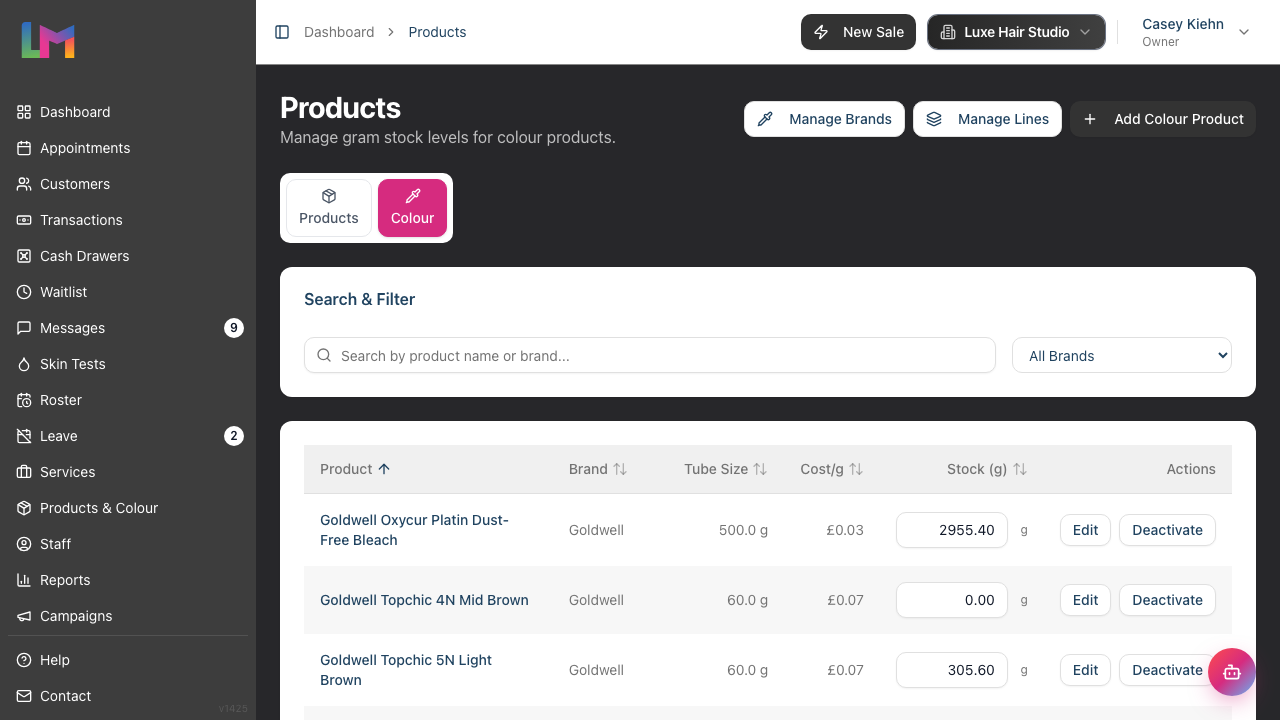
Task: Click the Roster calendar-clock icon
Action: coord(24,400)
